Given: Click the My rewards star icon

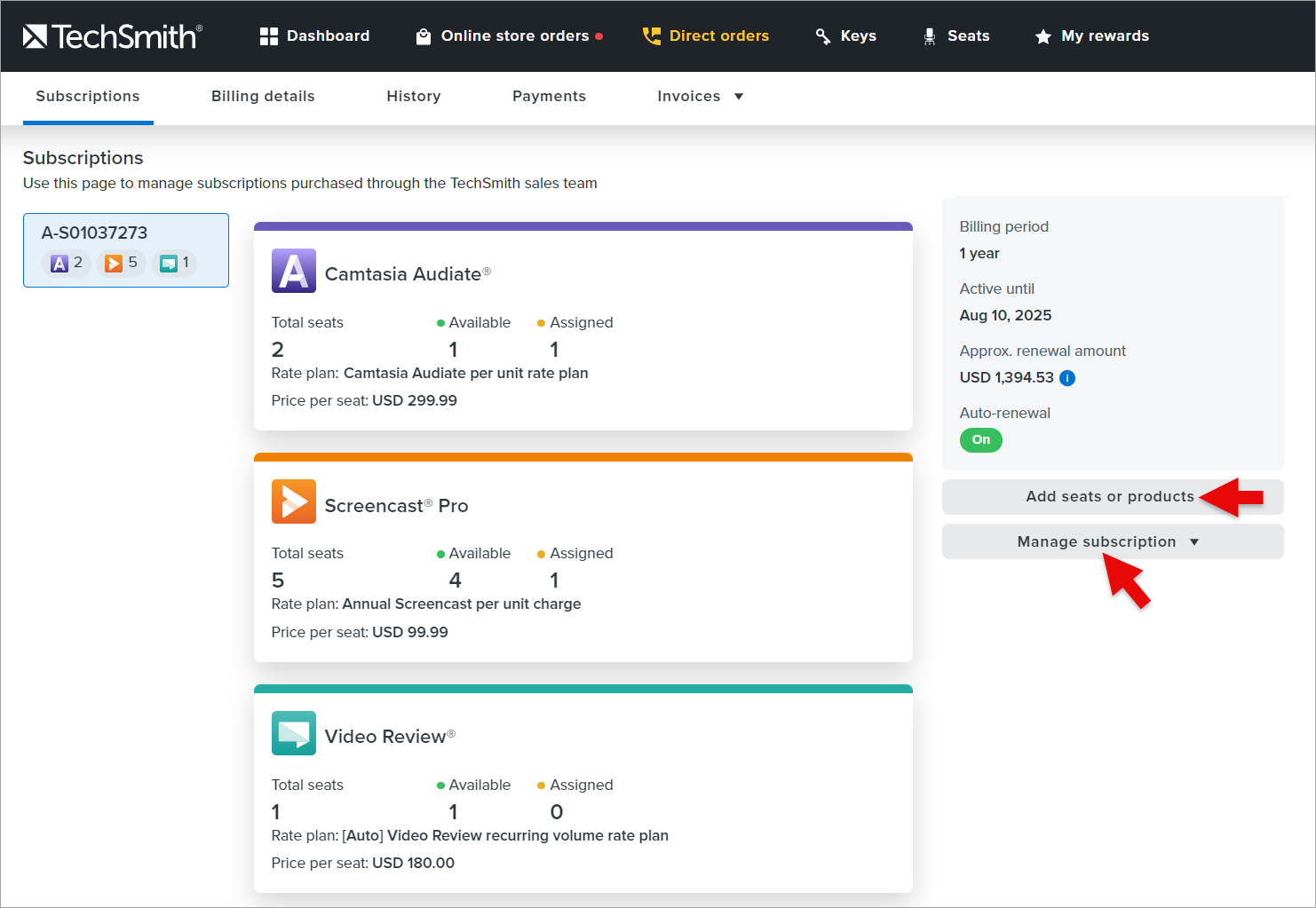Looking at the screenshot, I should (x=1043, y=36).
